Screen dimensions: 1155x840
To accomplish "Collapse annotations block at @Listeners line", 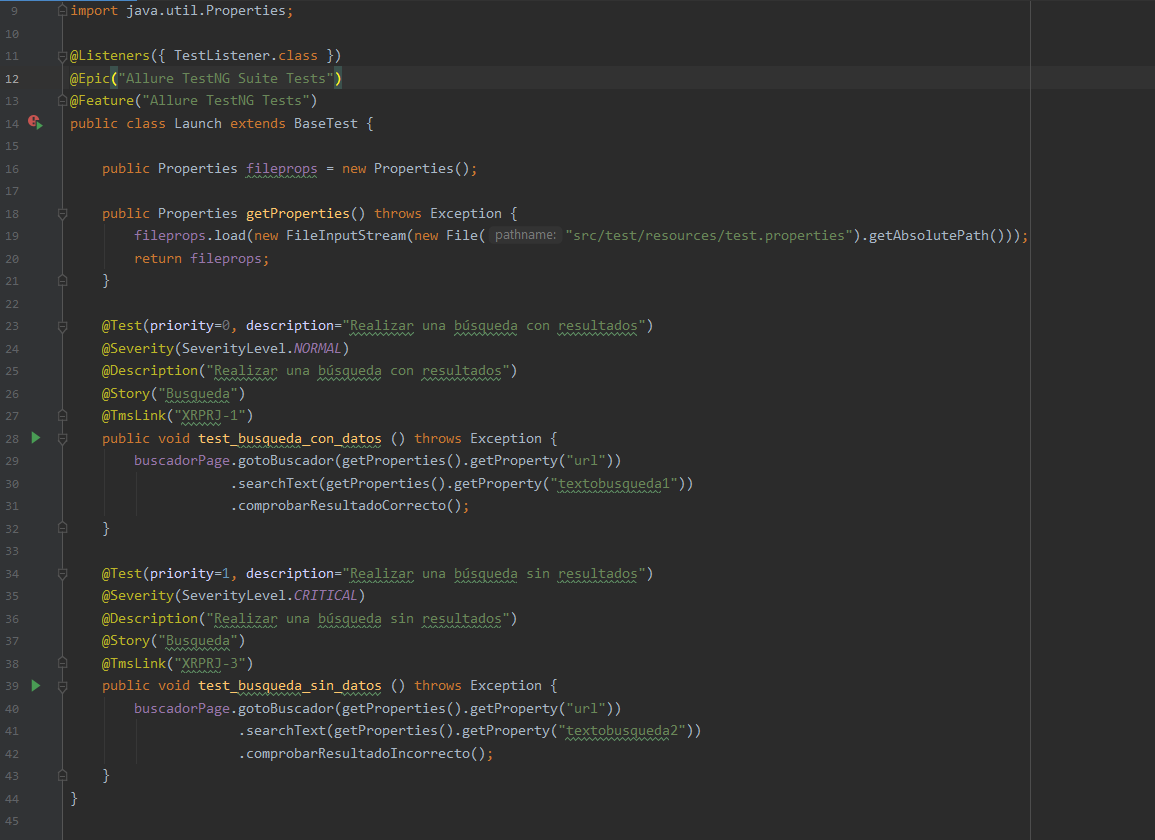I will coord(63,56).
